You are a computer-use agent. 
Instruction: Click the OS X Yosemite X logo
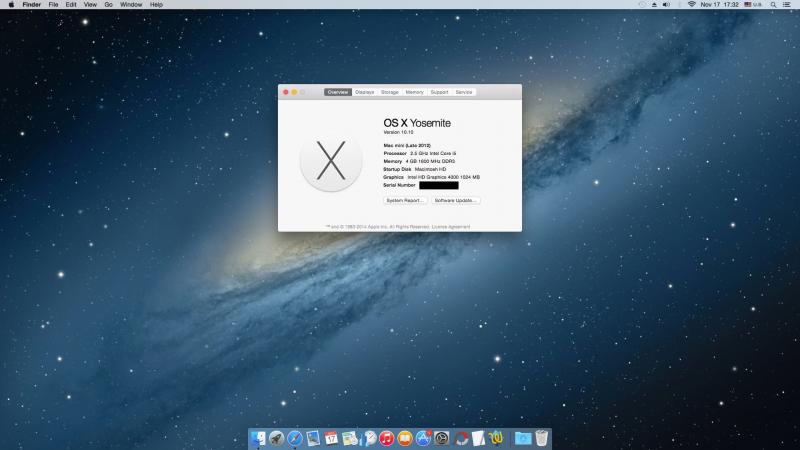pyautogui.click(x=331, y=161)
